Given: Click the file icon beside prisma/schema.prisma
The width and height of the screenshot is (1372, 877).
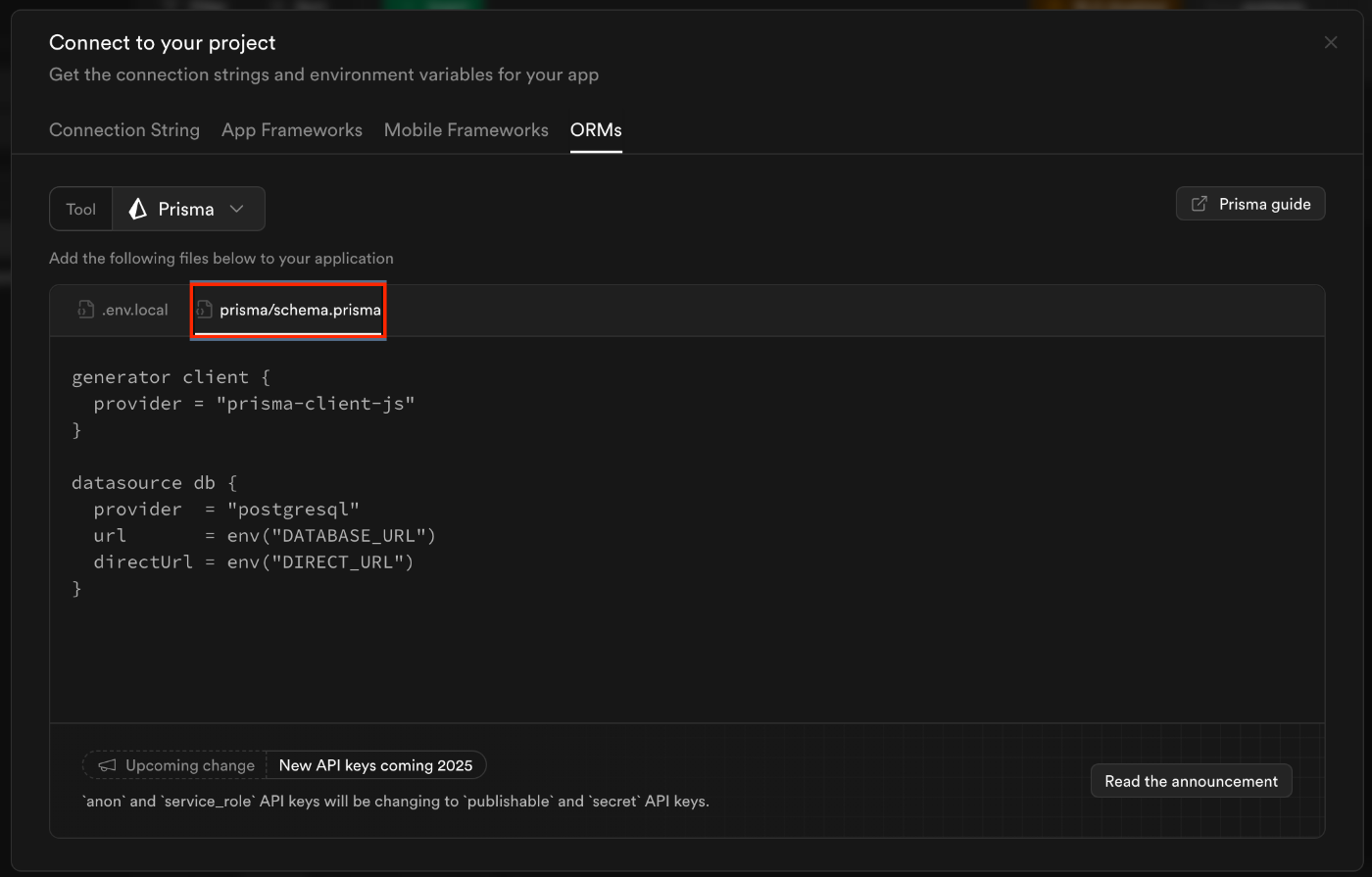Looking at the screenshot, I should [204, 310].
